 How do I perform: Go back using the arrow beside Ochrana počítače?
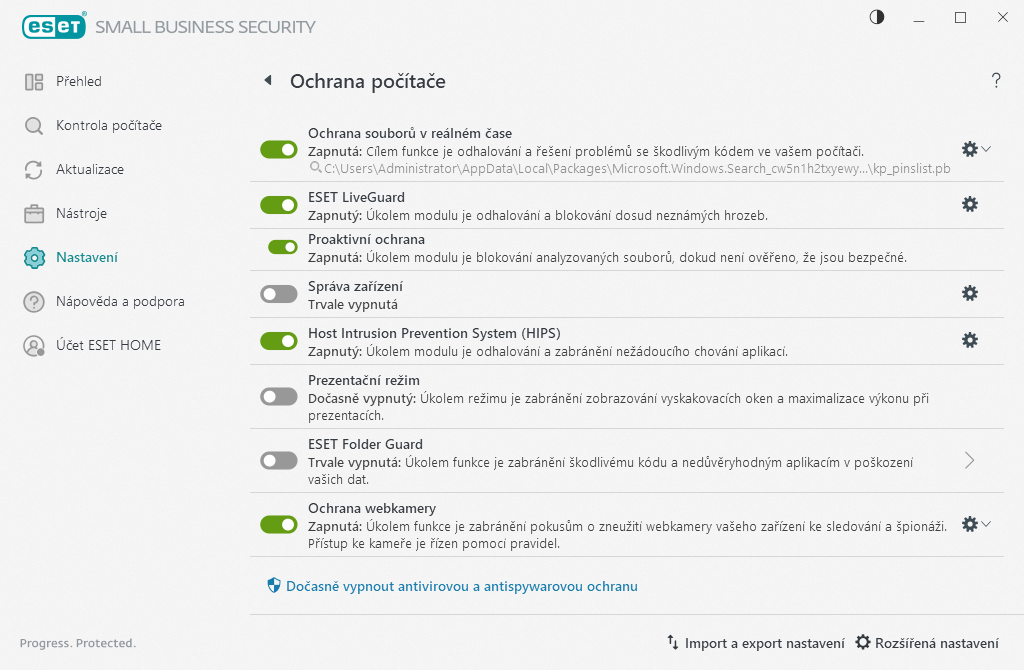click(x=267, y=81)
